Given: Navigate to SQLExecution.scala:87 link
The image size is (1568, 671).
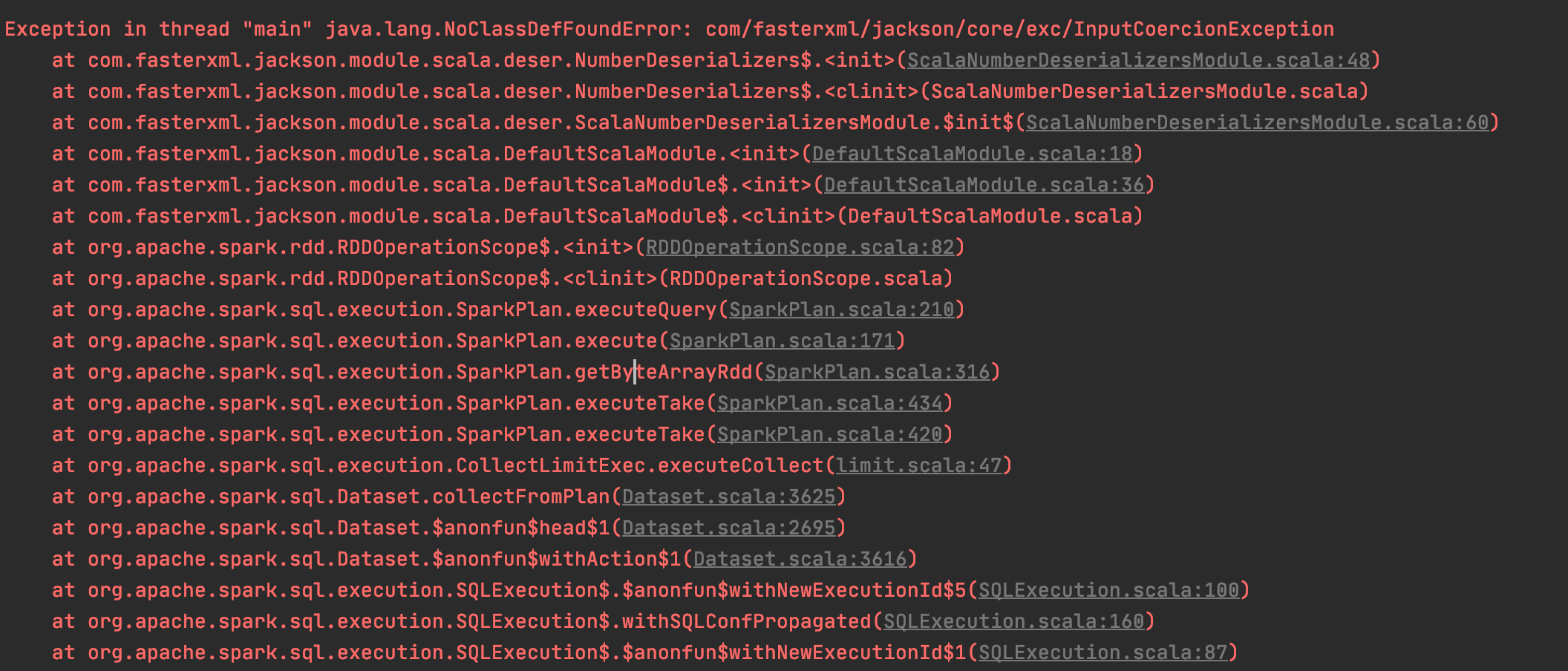Looking at the screenshot, I should (1102, 652).
